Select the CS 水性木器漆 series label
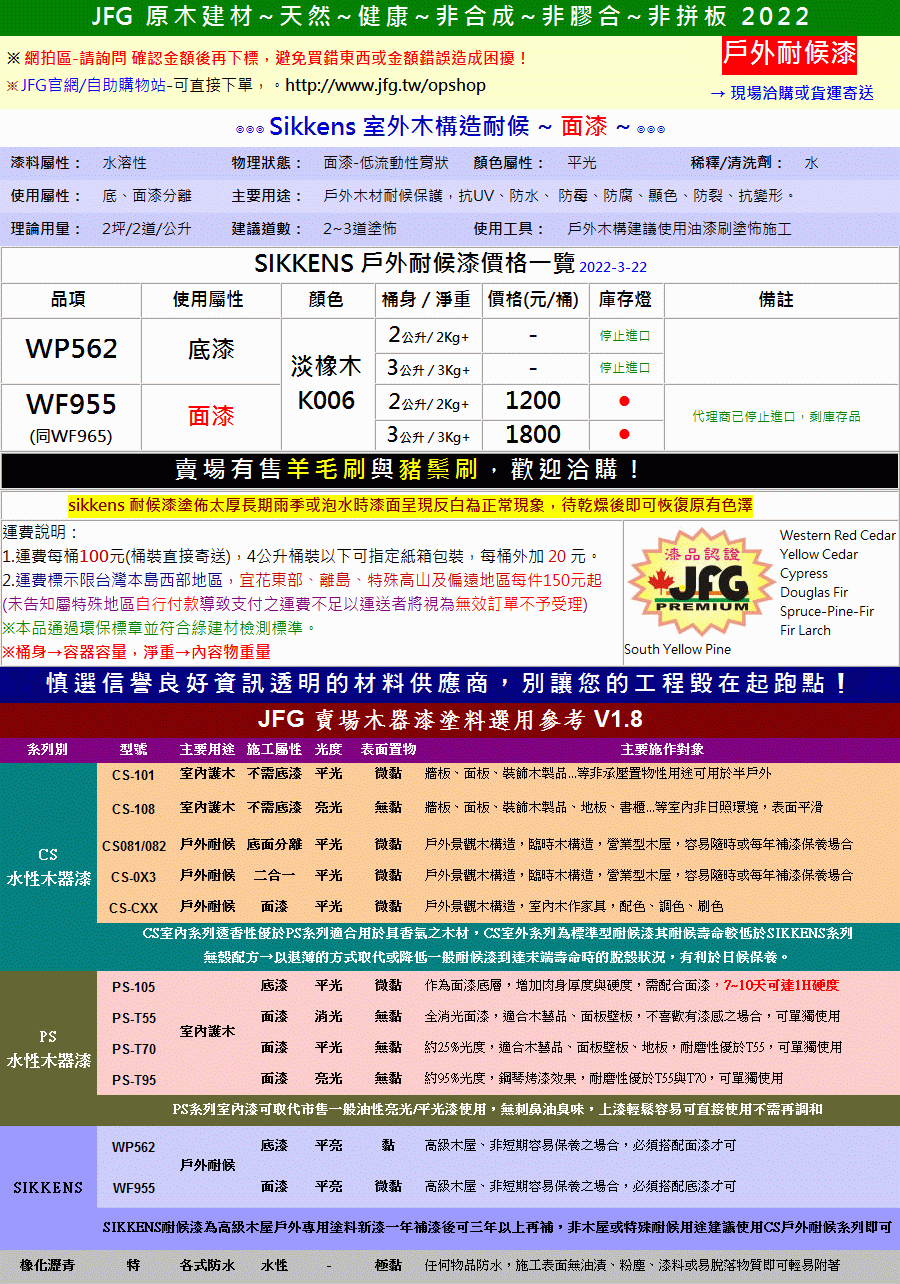This screenshot has height=1284, width=900. pyautogui.click(x=48, y=867)
